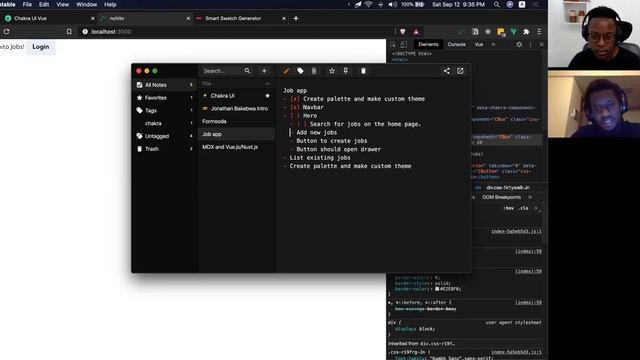Open the DevTools three-dot options menu

point(531,44)
